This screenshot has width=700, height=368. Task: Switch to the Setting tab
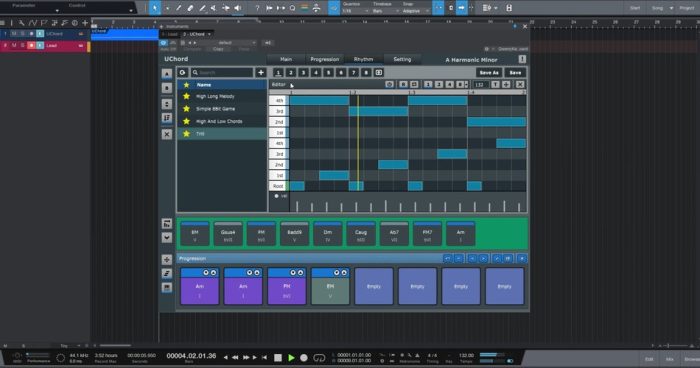(x=402, y=59)
